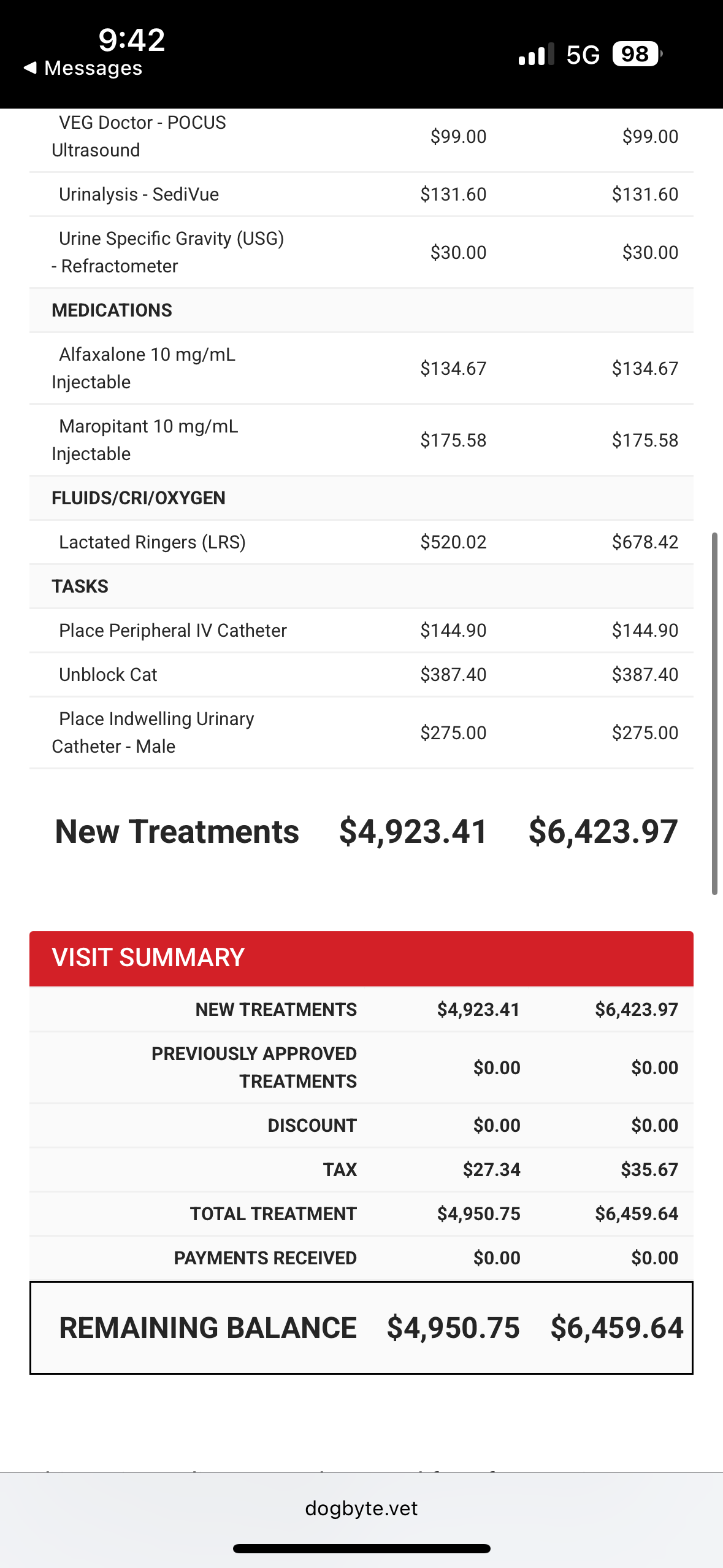Image resolution: width=723 pixels, height=1568 pixels.
Task: Tap the battery level indicator
Action: tap(637, 55)
